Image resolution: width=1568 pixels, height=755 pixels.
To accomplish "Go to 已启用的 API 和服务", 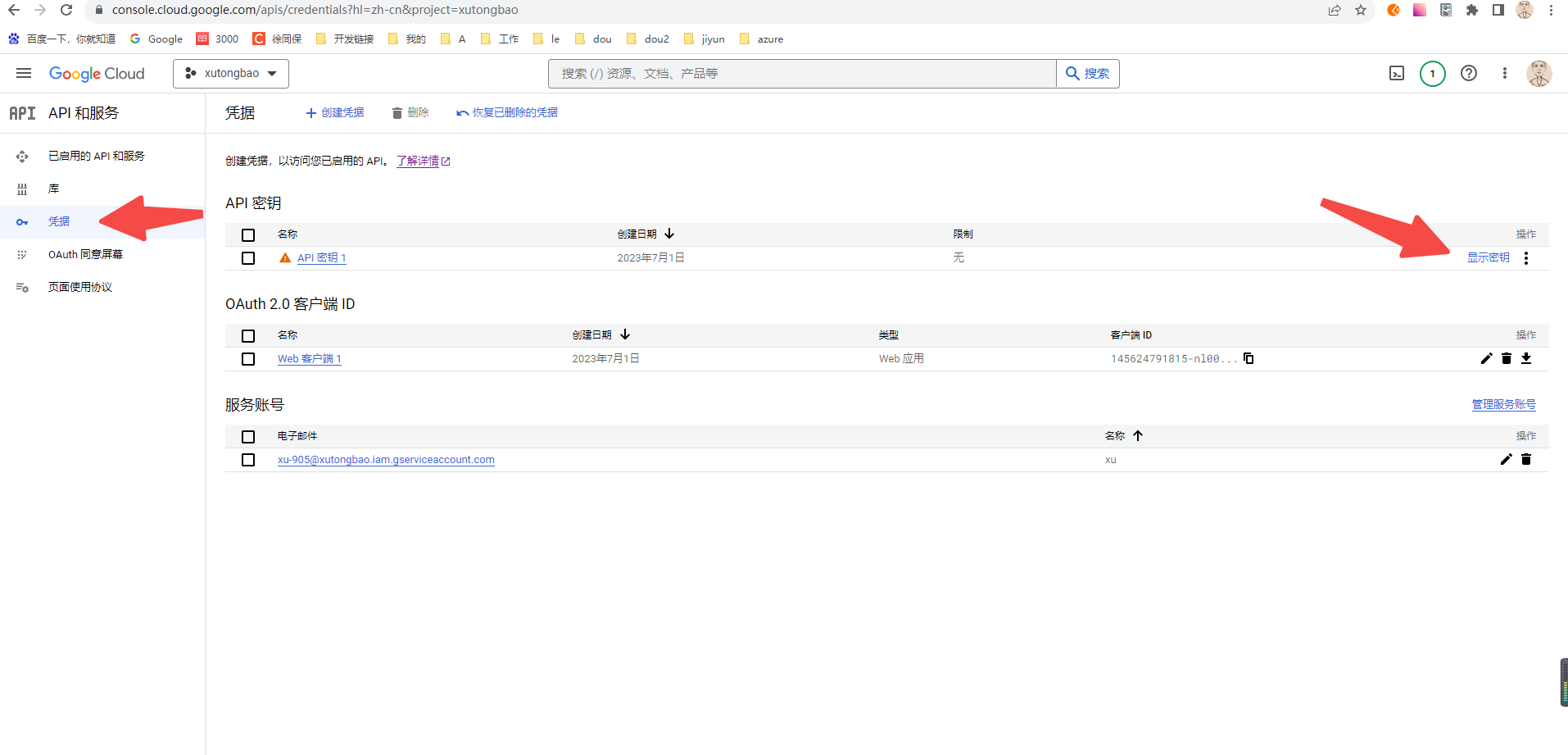I will tap(96, 155).
